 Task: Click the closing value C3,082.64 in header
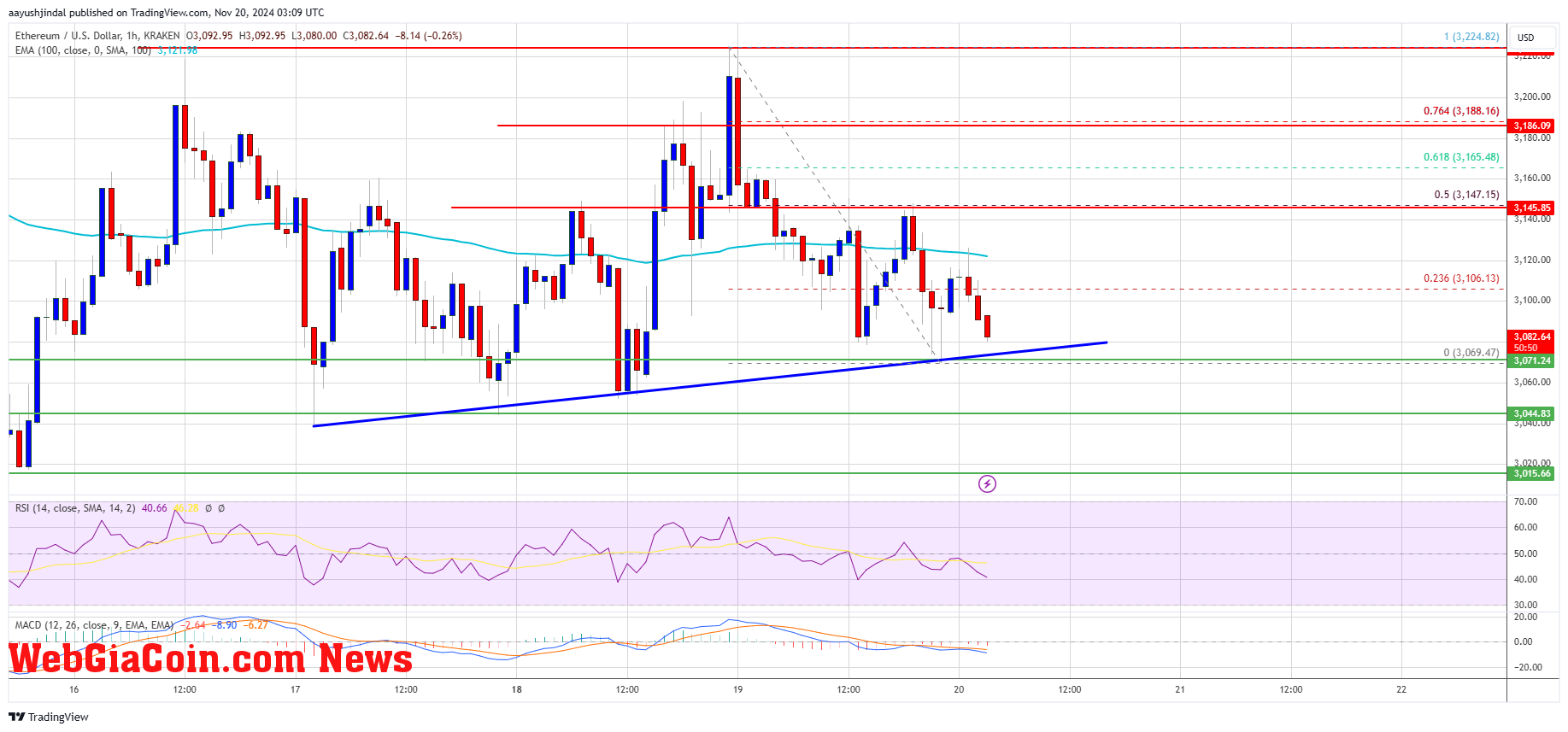366,36
